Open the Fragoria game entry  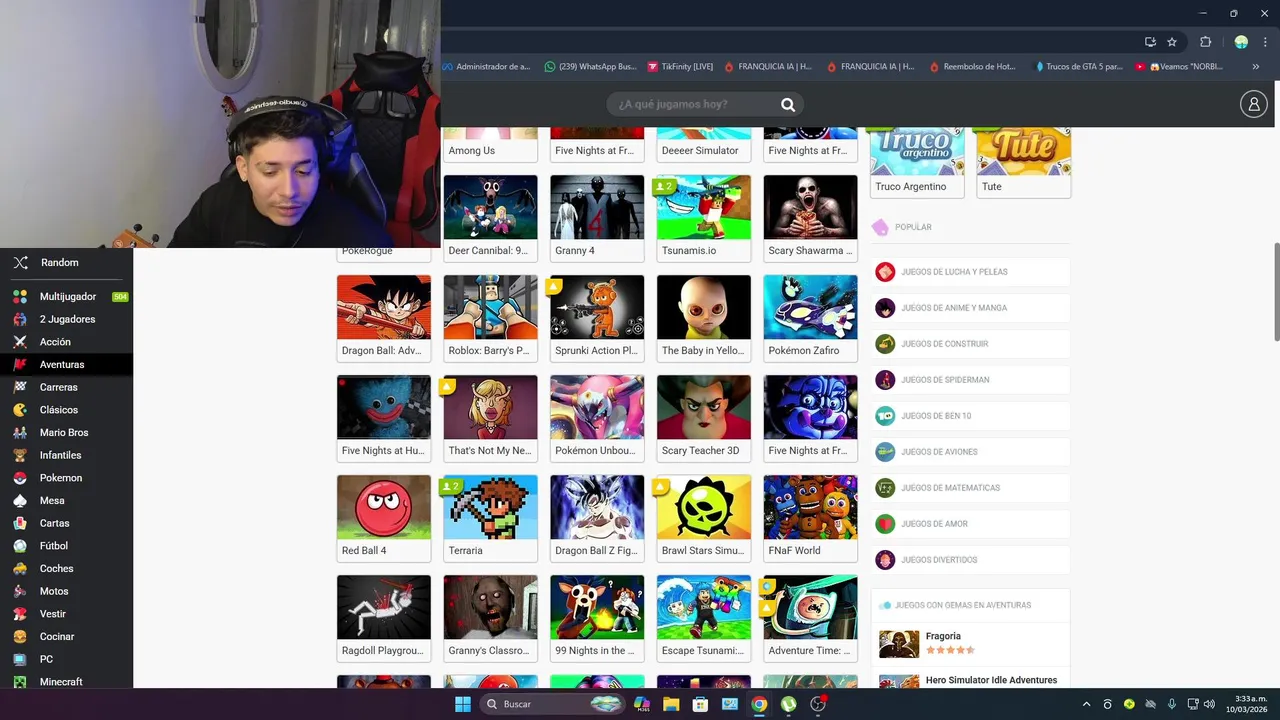point(970,643)
